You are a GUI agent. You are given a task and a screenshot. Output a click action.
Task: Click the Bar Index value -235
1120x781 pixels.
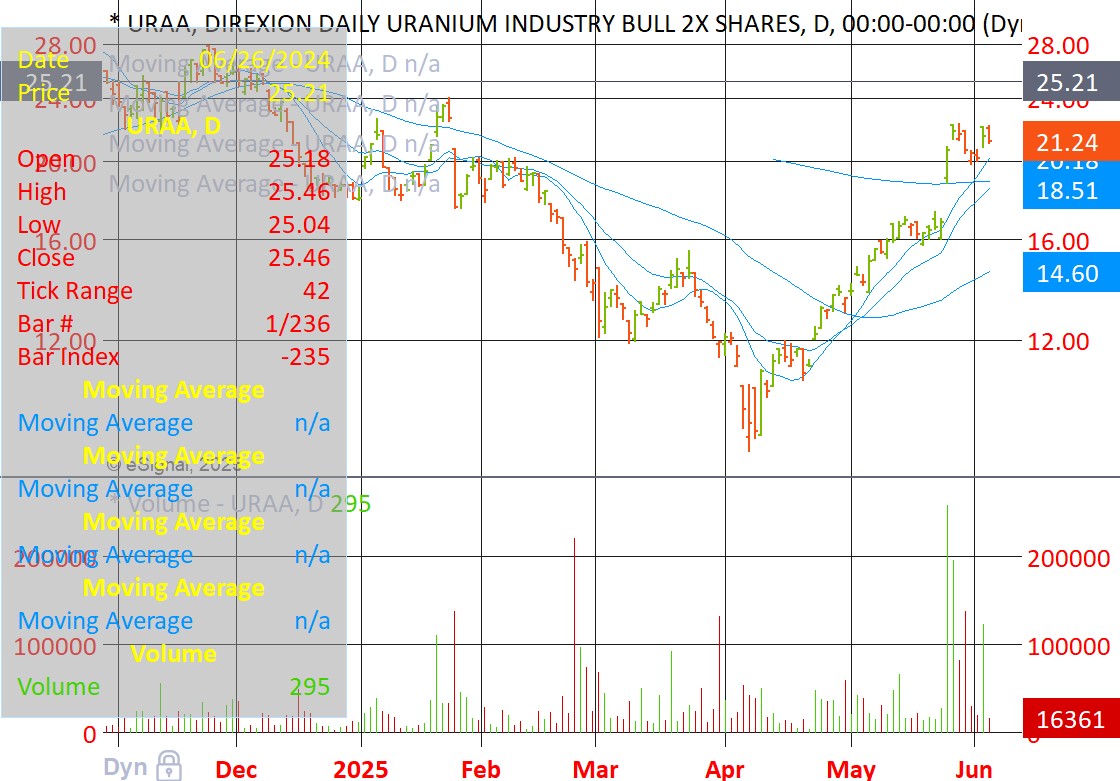tap(306, 357)
